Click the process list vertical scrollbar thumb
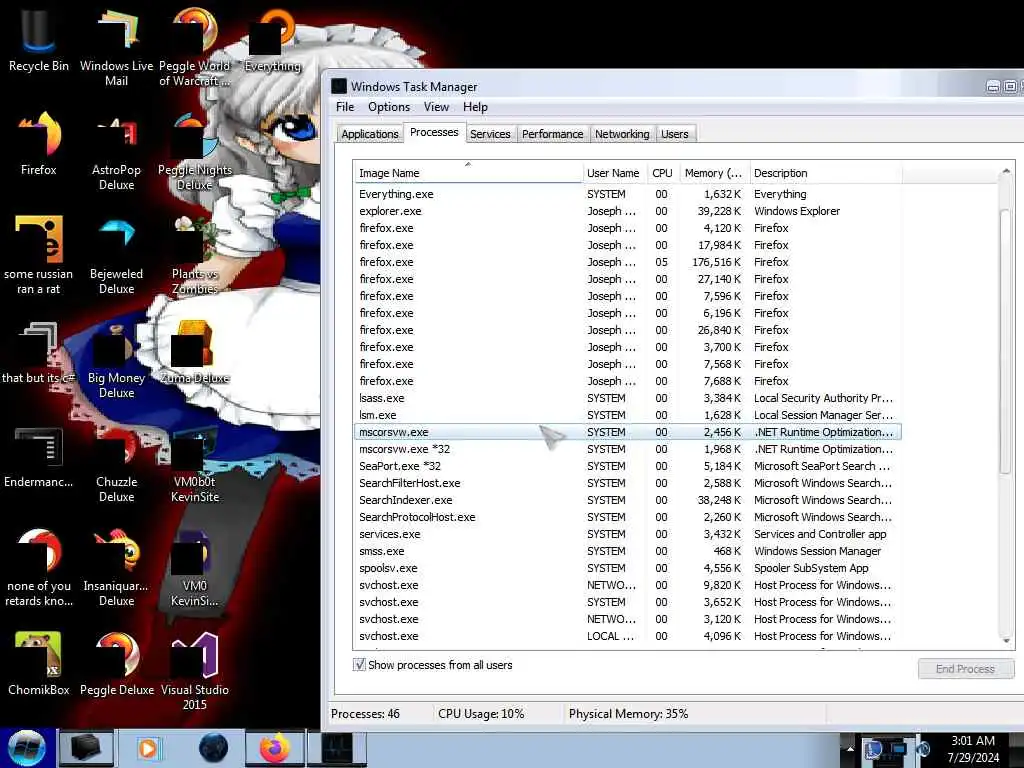The image size is (1024, 768). [1006, 340]
